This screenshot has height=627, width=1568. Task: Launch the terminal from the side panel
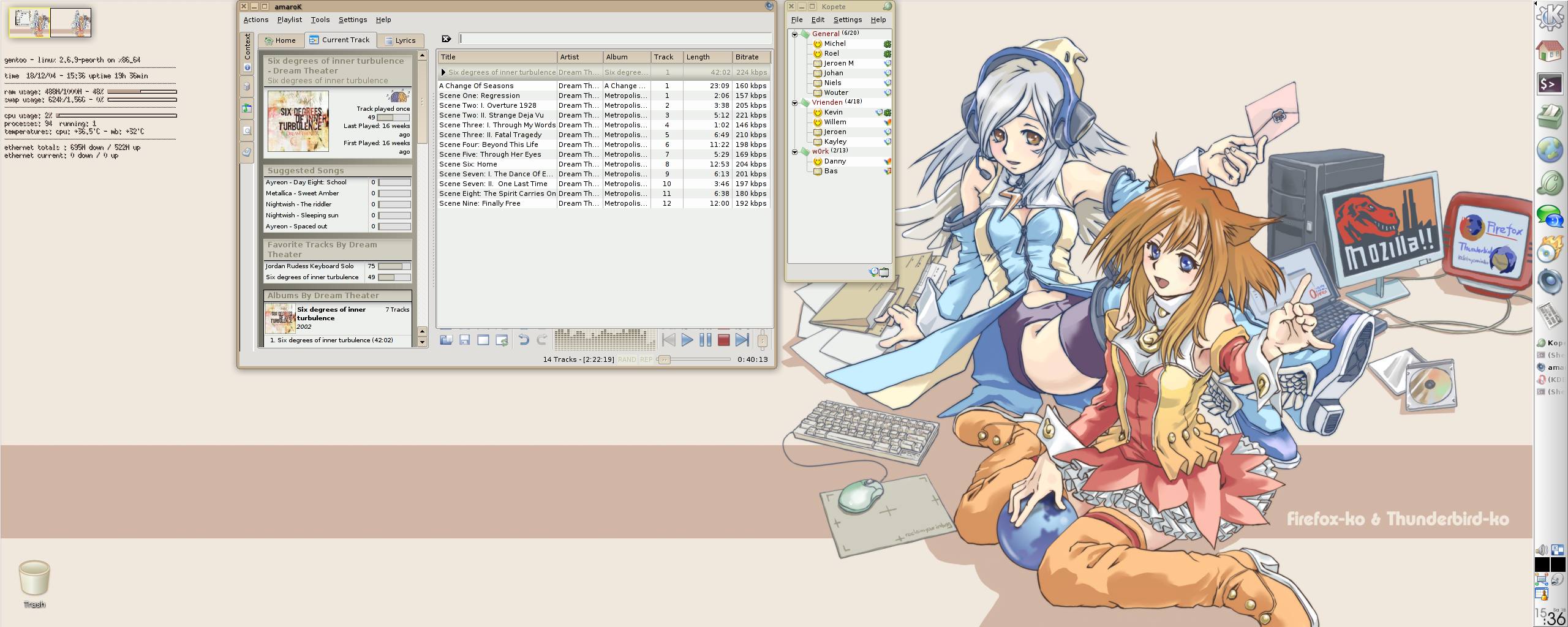(1550, 84)
